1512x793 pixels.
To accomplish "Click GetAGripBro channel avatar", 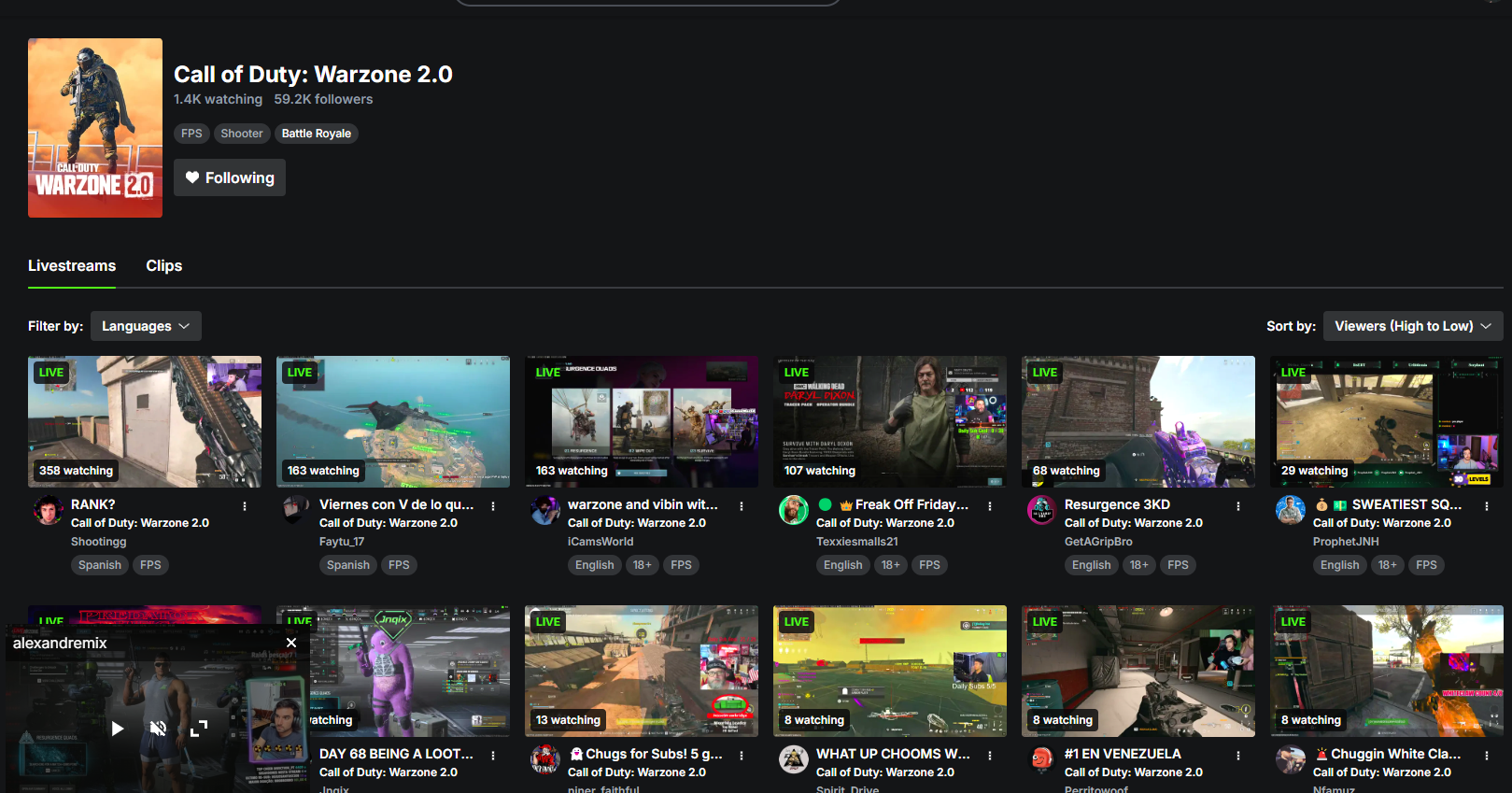I will (1041, 510).
